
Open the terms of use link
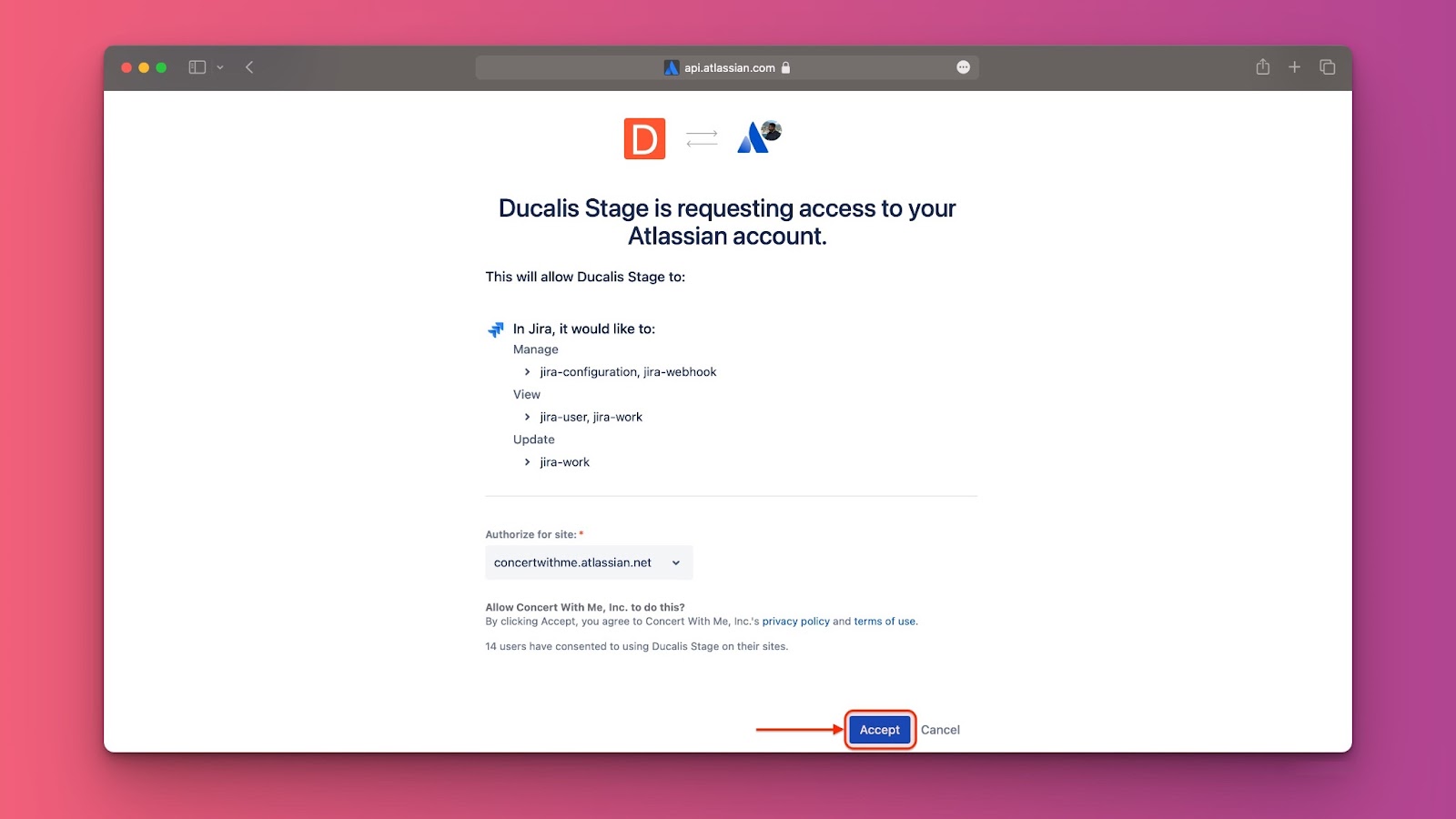[x=885, y=622]
